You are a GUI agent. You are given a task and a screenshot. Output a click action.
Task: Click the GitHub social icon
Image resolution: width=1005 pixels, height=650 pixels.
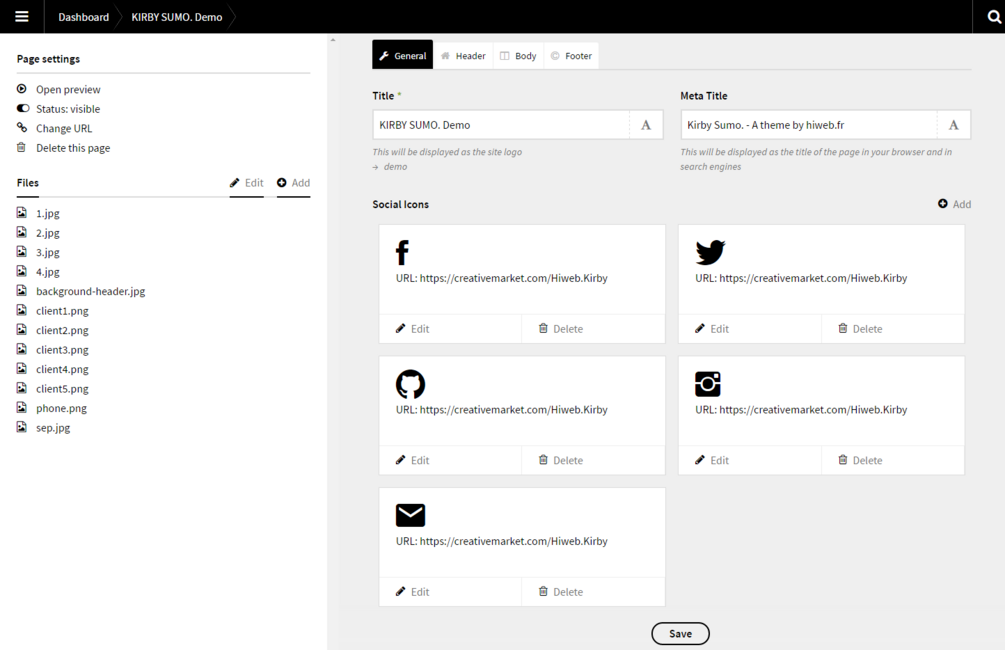click(410, 384)
